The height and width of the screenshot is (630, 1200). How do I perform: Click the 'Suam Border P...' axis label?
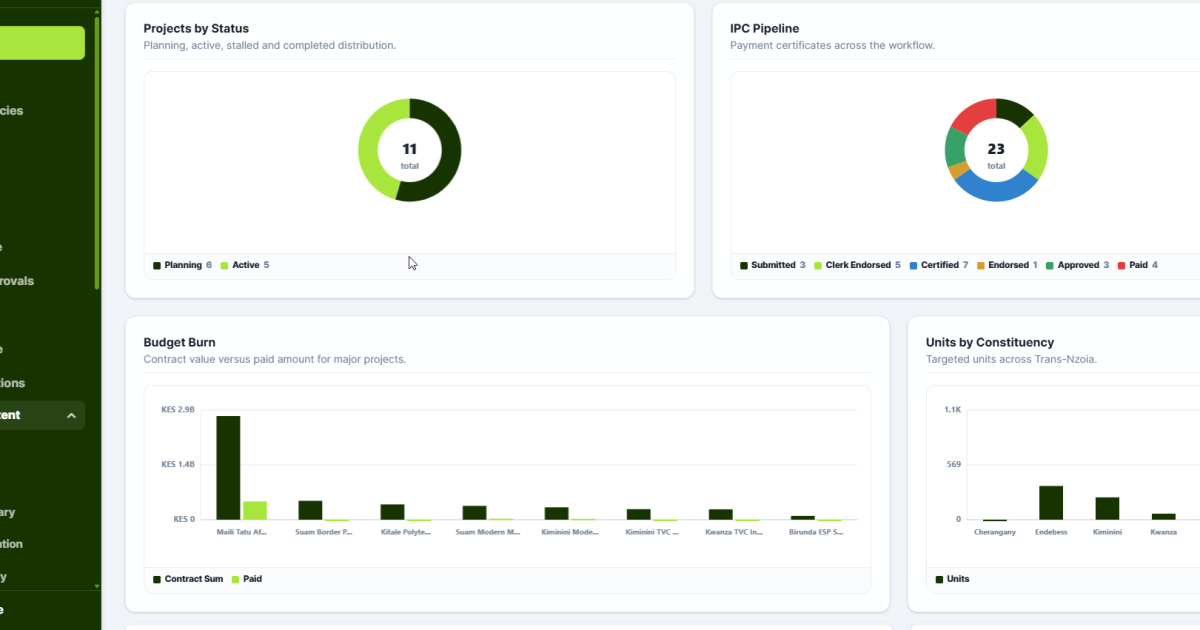click(x=324, y=532)
